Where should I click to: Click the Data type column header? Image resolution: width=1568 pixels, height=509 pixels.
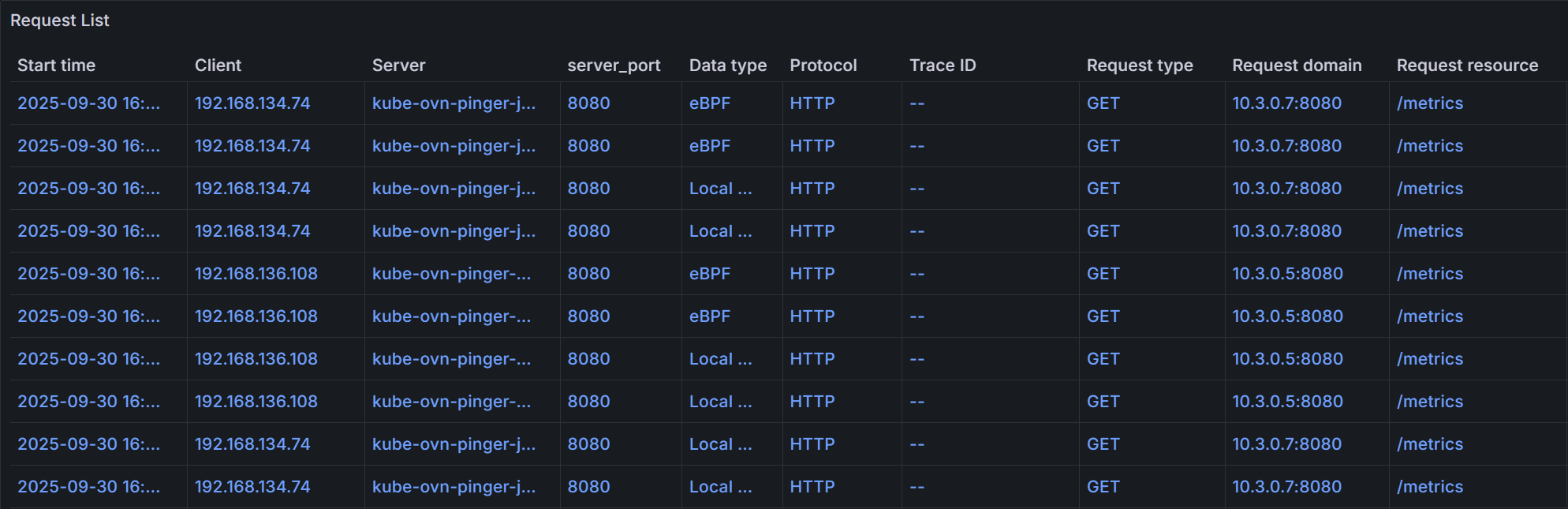[727, 65]
